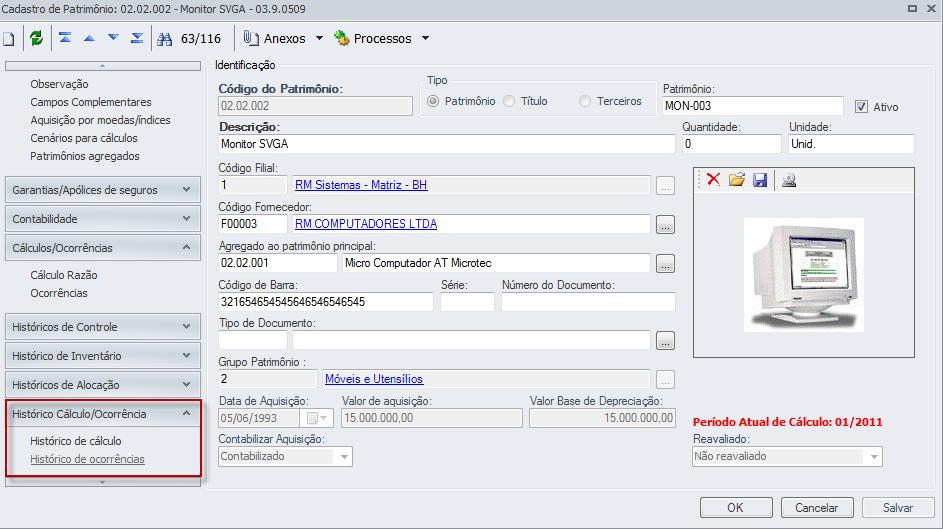Open Cenários para cálculos
Image resolution: width=943 pixels, height=529 pixels.
tap(84, 138)
